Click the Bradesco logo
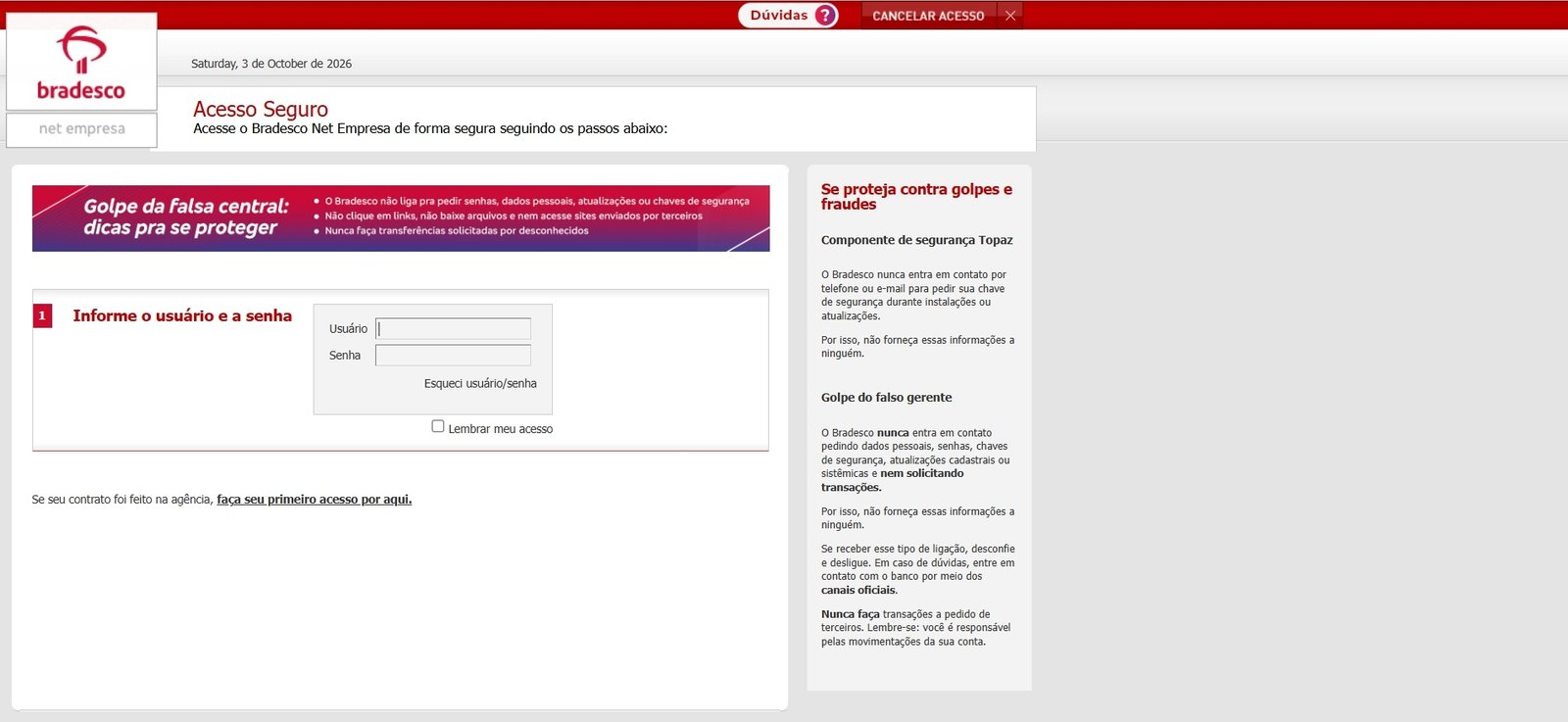Image resolution: width=1568 pixels, height=722 pixels. [x=81, y=63]
